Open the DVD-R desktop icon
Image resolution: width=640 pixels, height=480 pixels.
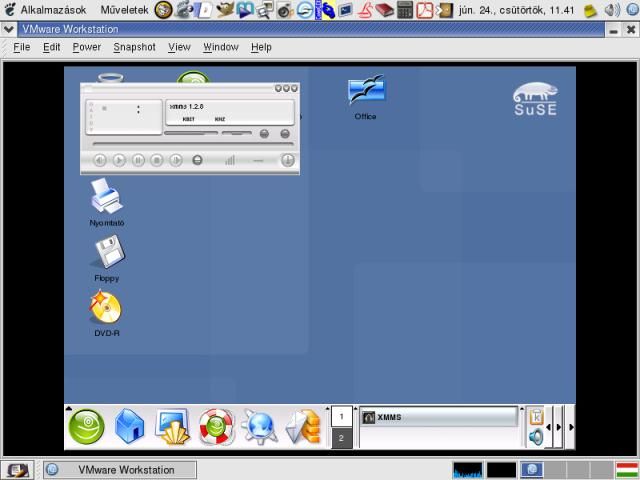[x=106, y=313]
